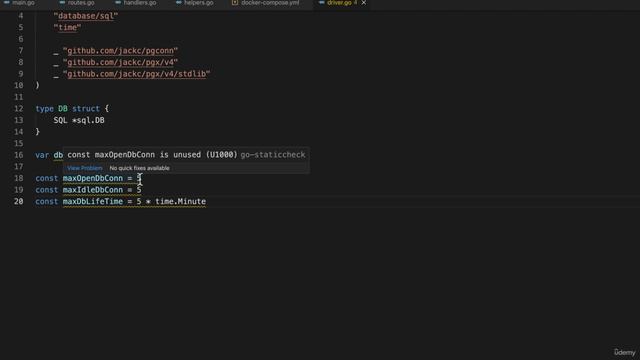640x360 pixels.
Task: Click the 'var' keyword on line 16
Action: [42, 155]
